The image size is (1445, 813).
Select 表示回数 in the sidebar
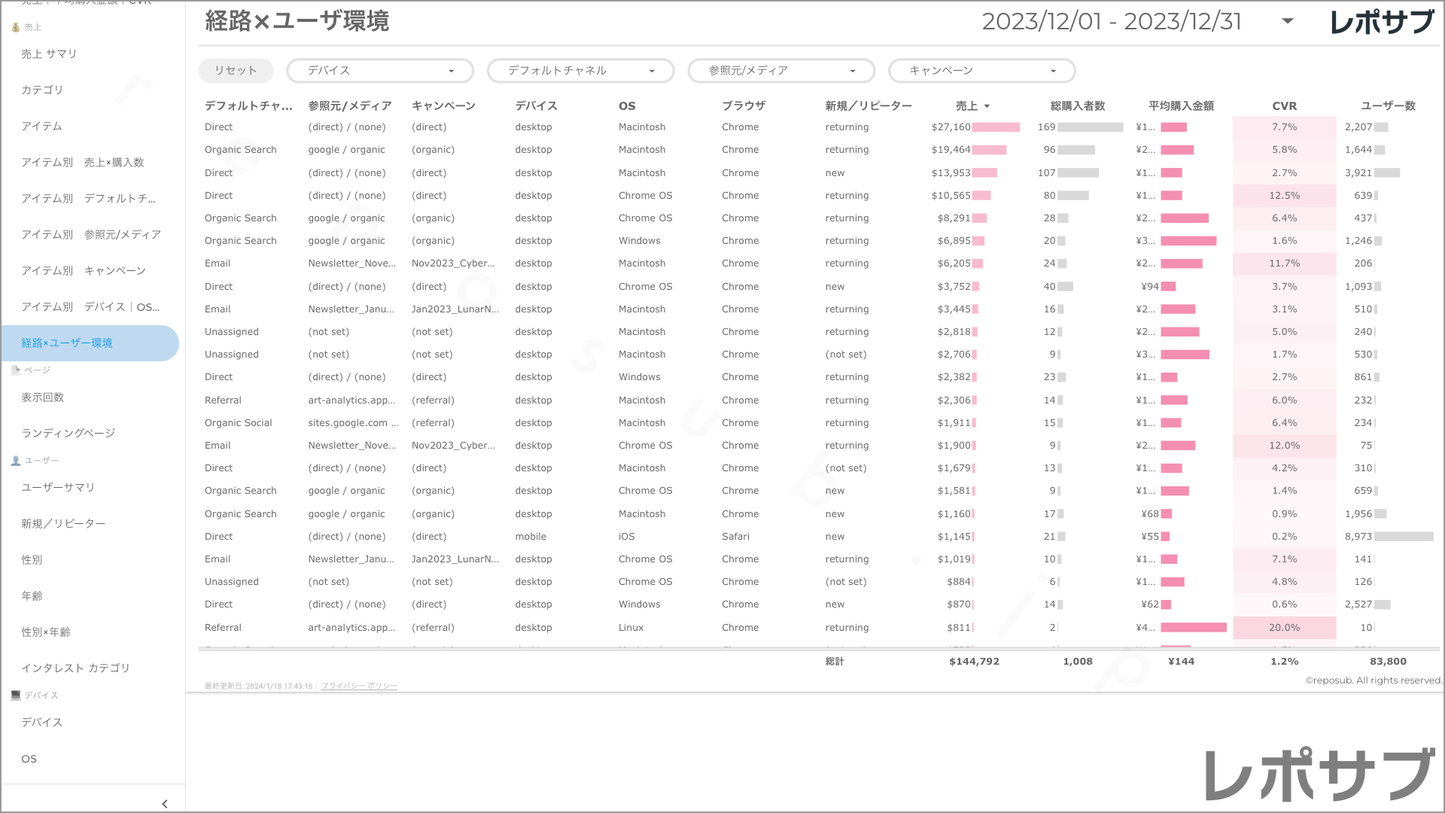click(43, 397)
